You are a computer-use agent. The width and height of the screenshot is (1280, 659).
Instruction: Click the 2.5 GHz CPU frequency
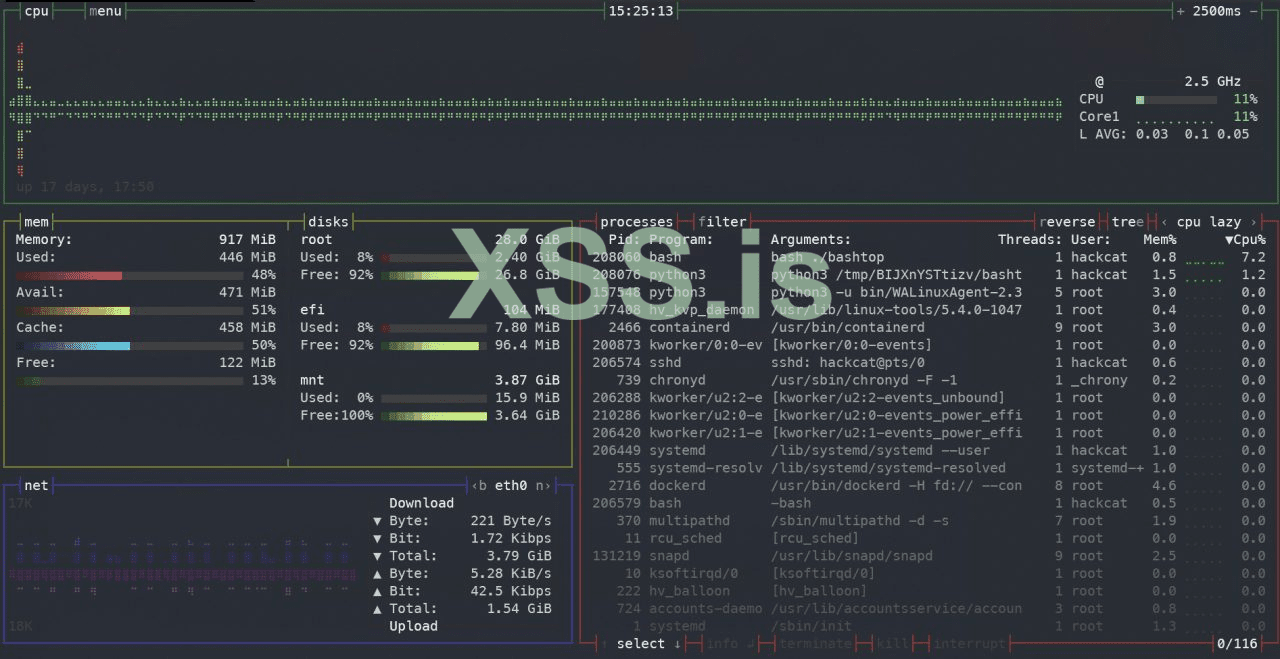pyautogui.click(x=1213, y=81)
